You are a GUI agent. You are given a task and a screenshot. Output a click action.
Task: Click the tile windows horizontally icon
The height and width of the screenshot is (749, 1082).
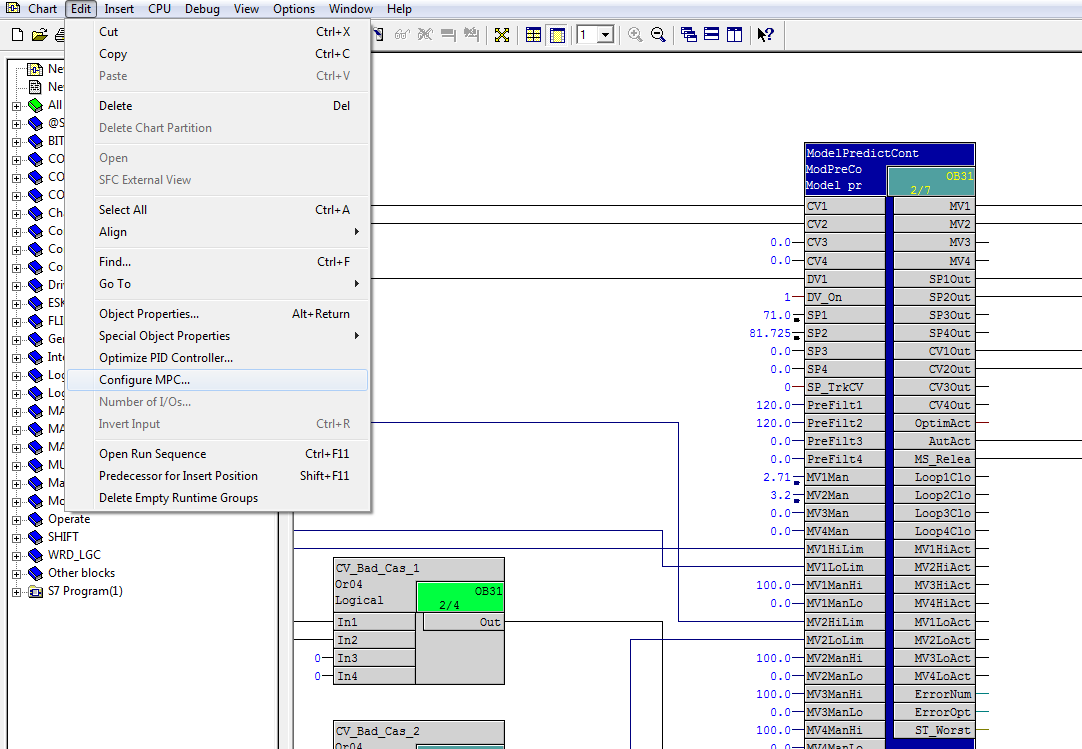712,35
